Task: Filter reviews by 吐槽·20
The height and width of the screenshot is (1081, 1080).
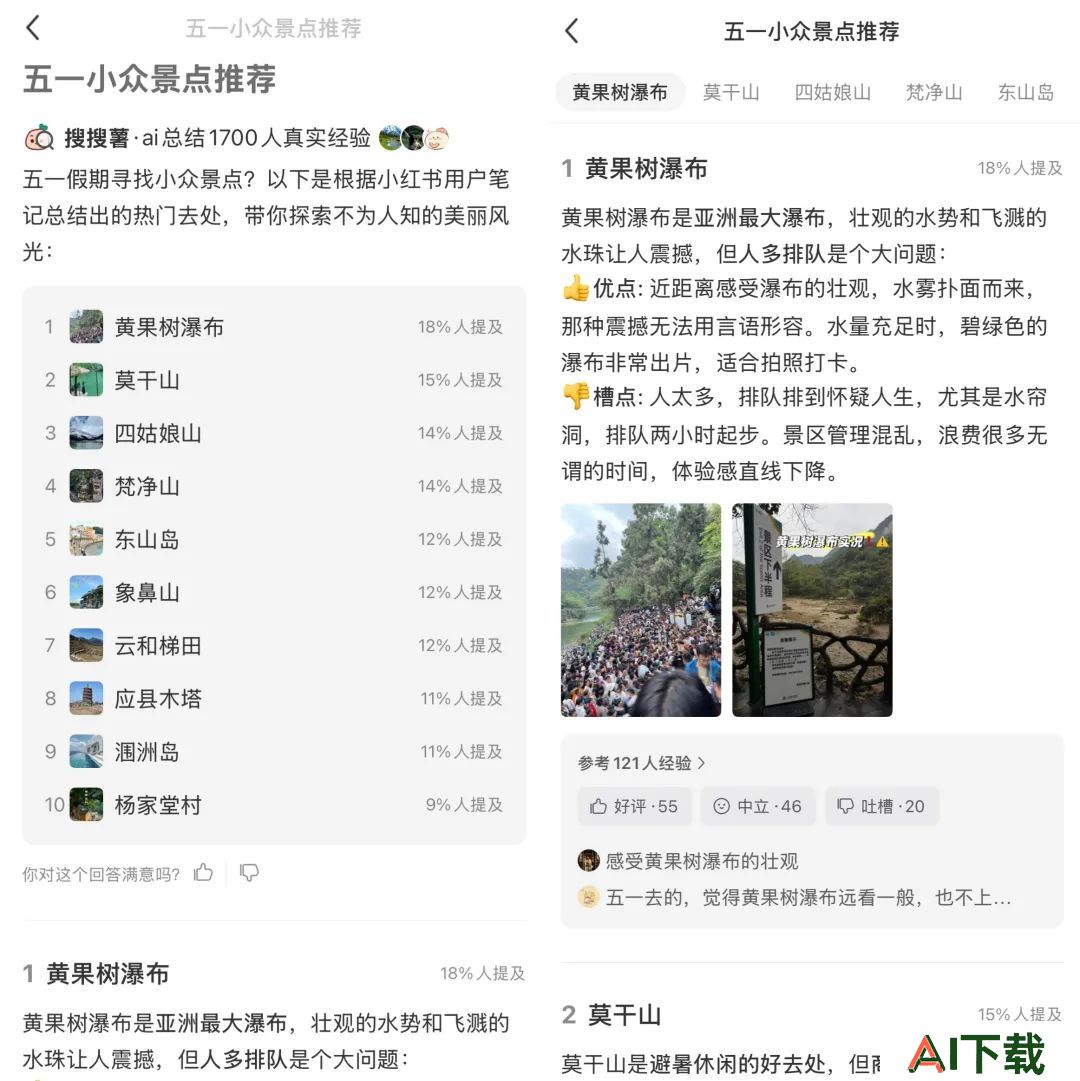Action: click(882, 806)
